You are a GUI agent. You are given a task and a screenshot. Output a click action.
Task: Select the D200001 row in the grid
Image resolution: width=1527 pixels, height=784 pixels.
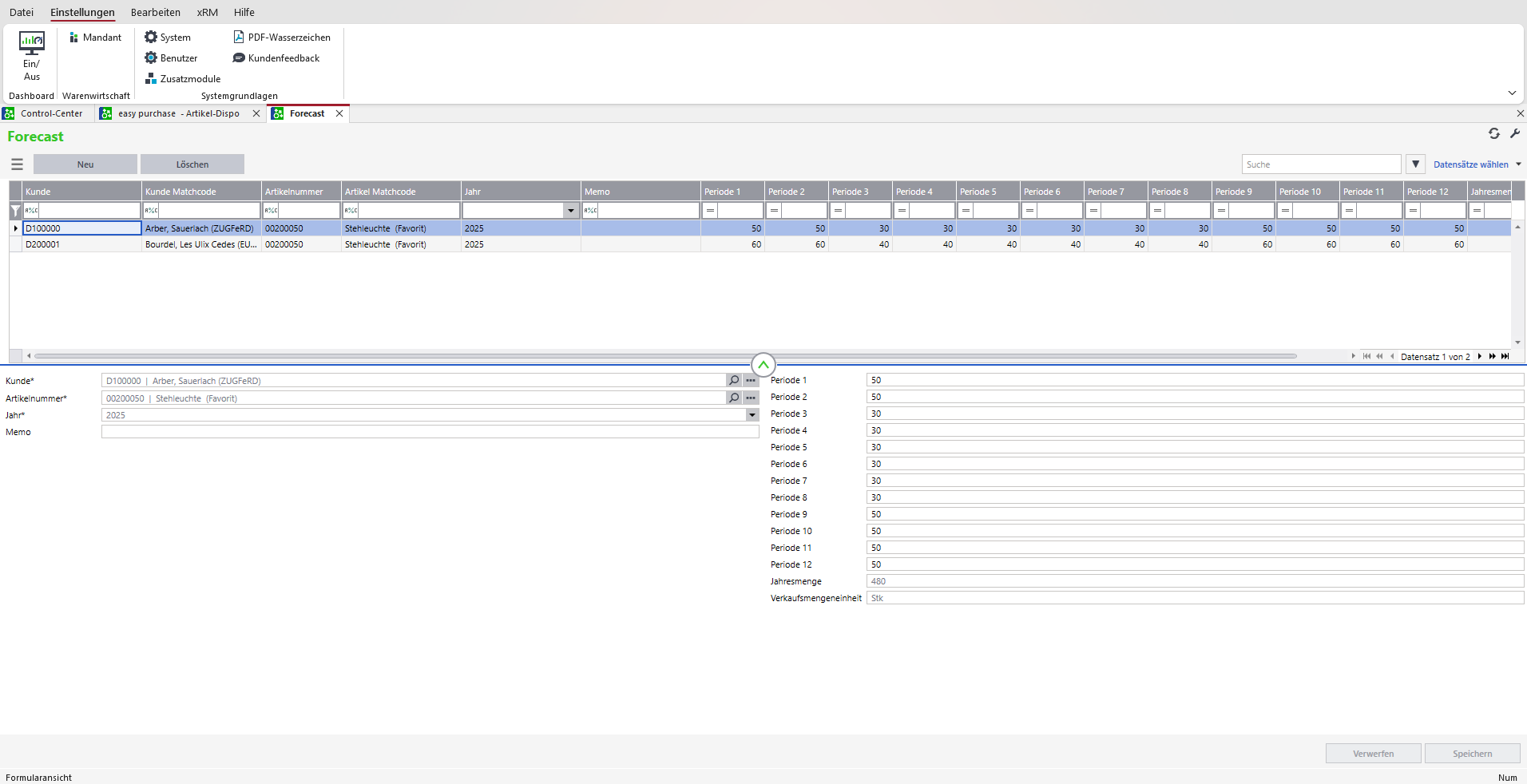(x=760, y=244)
